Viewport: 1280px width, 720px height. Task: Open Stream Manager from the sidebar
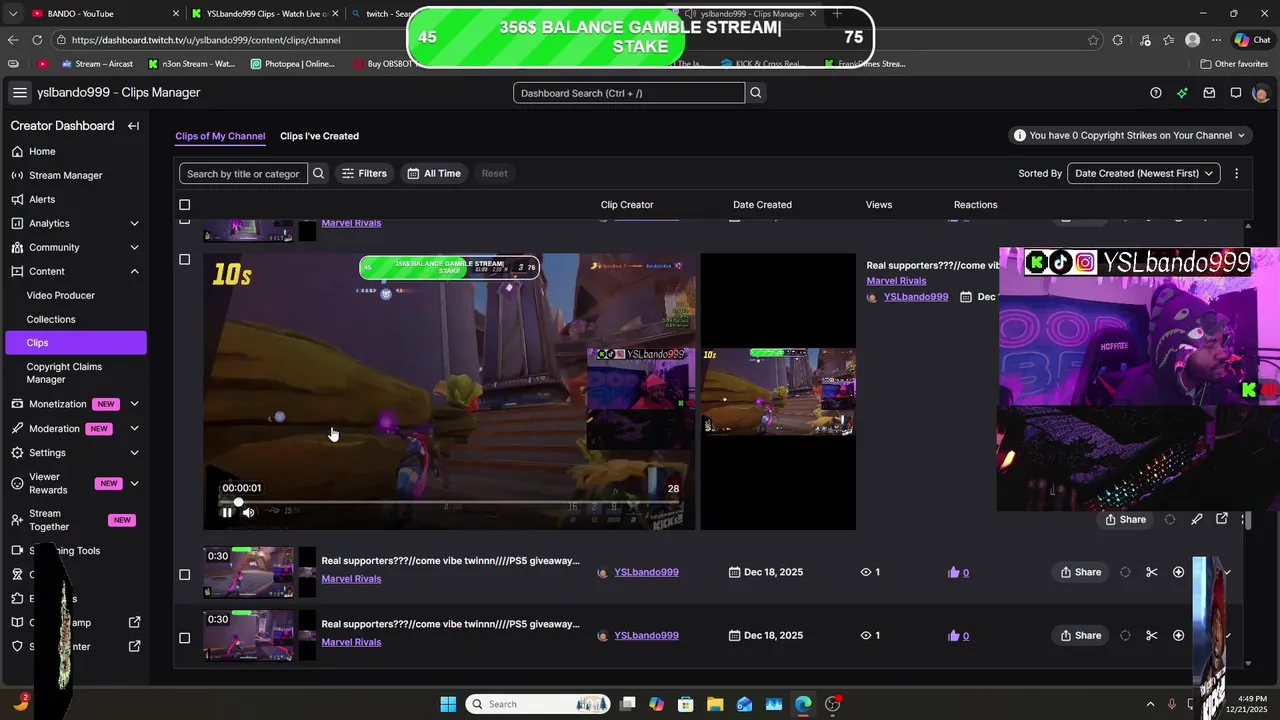coord(75,176)
